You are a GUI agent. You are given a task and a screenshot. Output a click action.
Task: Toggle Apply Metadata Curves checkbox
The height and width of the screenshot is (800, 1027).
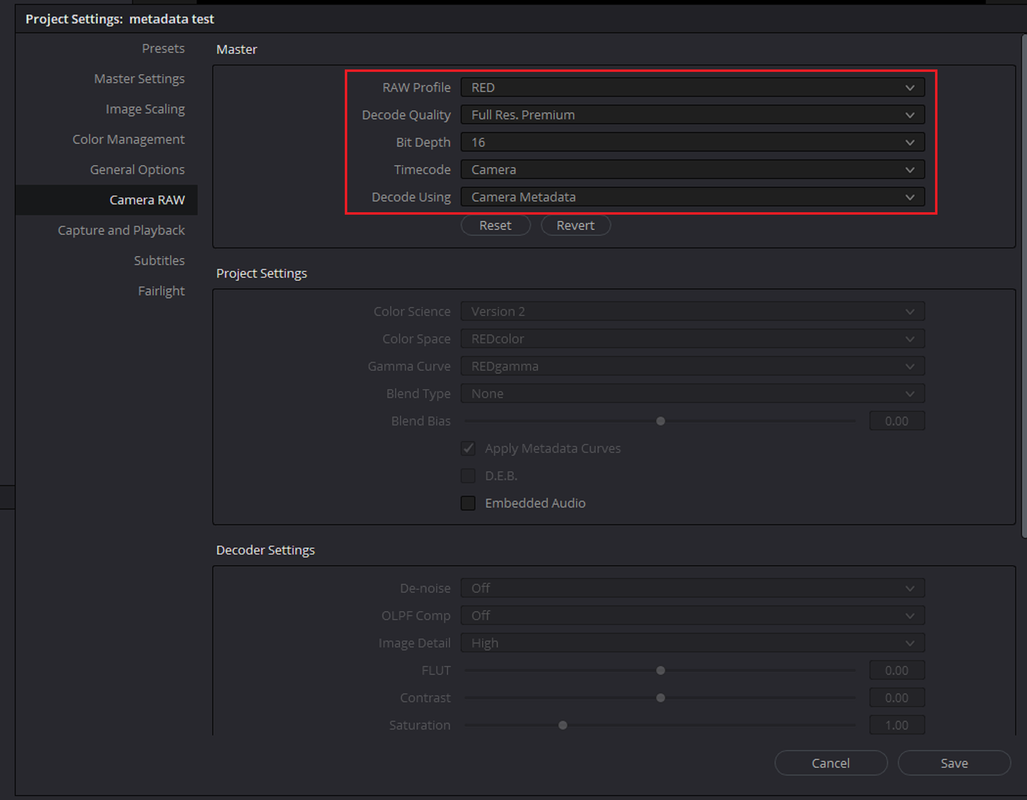pos(468,448)
